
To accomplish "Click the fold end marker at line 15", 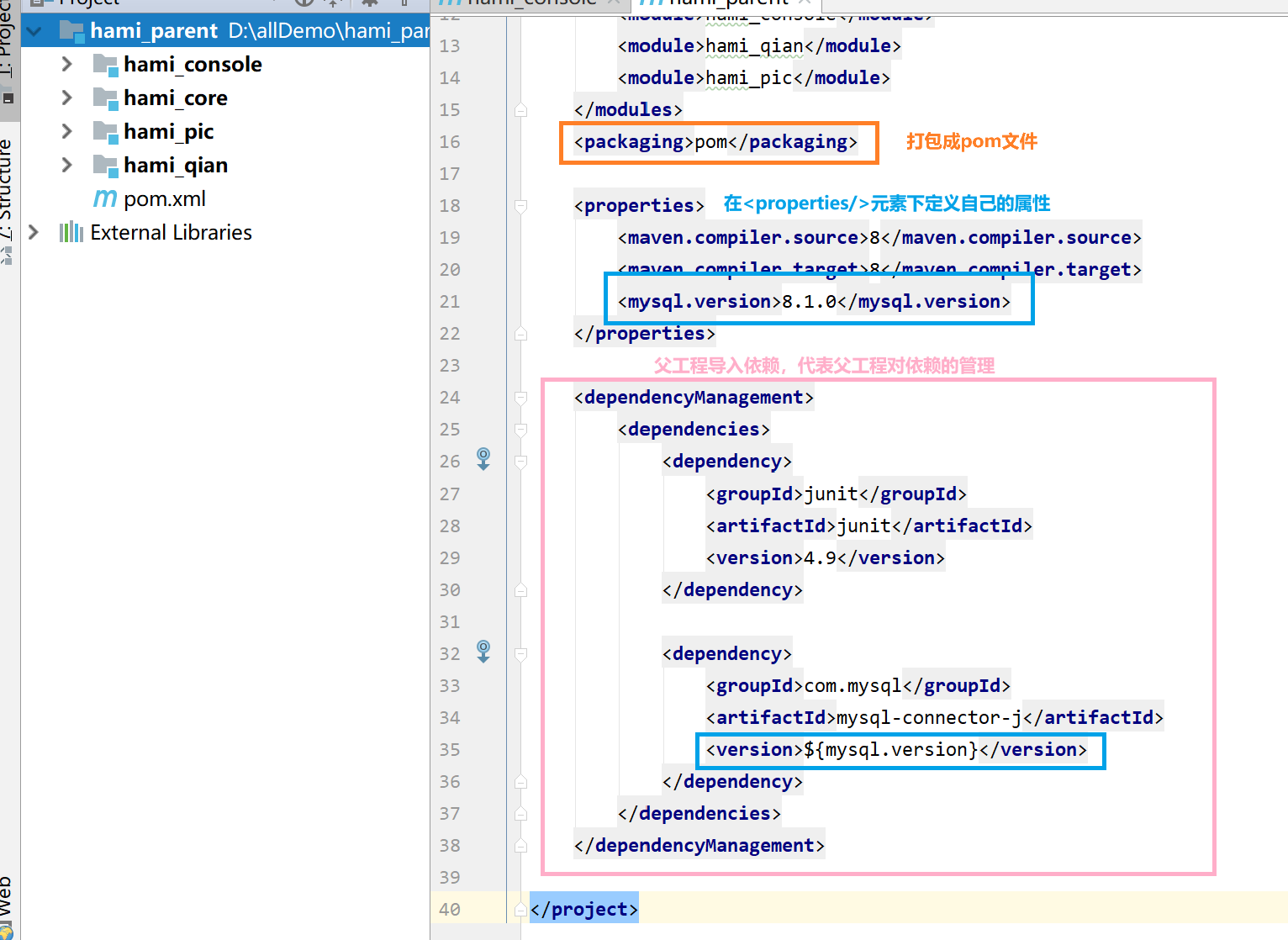I will tap(520, 110).
